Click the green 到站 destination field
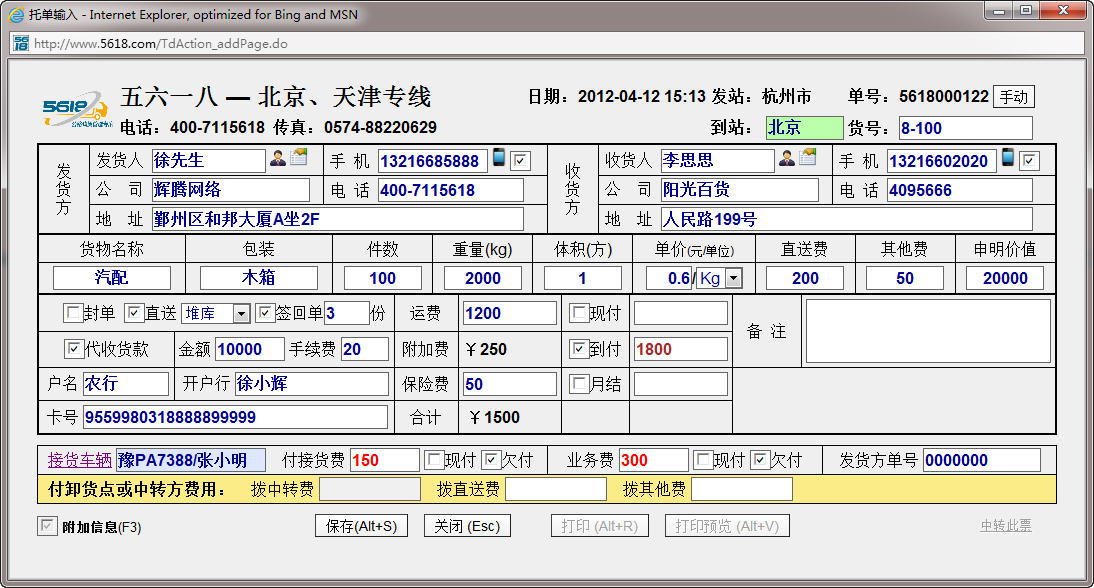 (804, 128)
